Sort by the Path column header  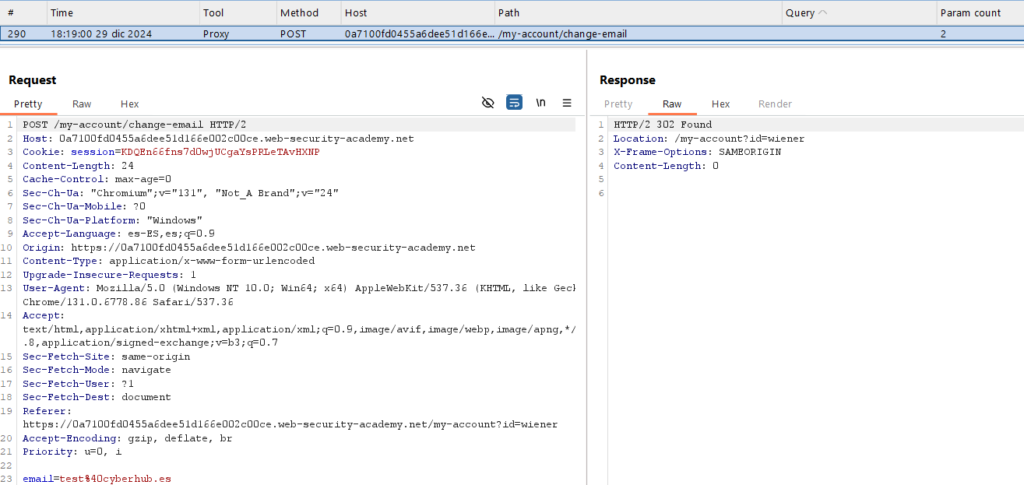[639, 13]
